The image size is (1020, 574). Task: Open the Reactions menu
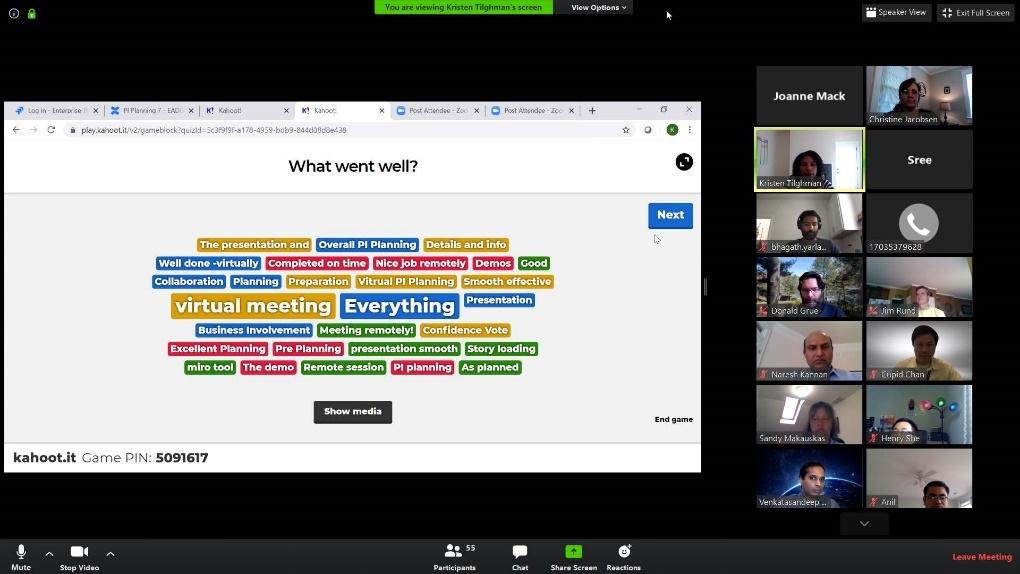click(624, 552)
